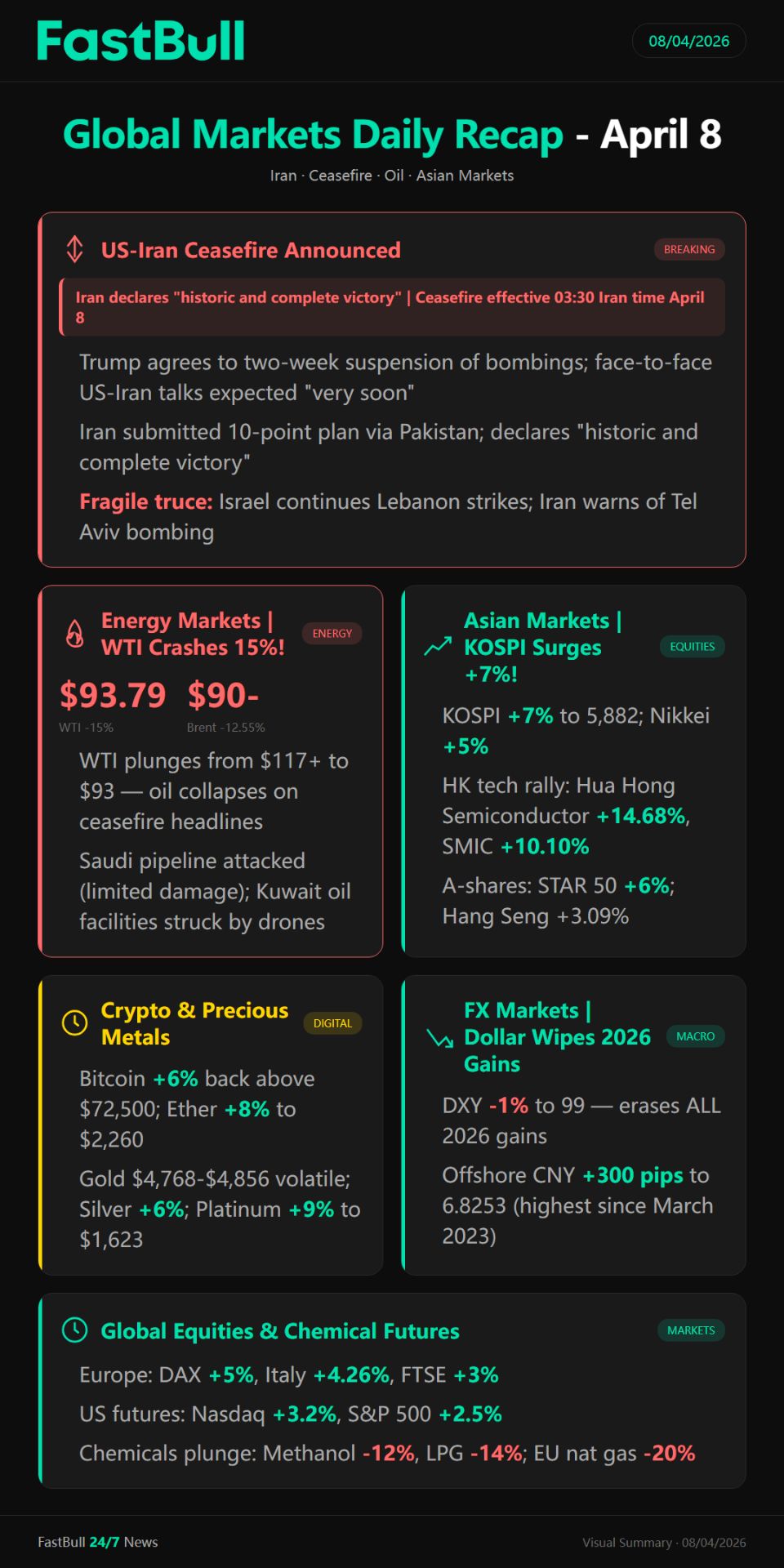Click the EQUITIES tag badge

point(692,647)
